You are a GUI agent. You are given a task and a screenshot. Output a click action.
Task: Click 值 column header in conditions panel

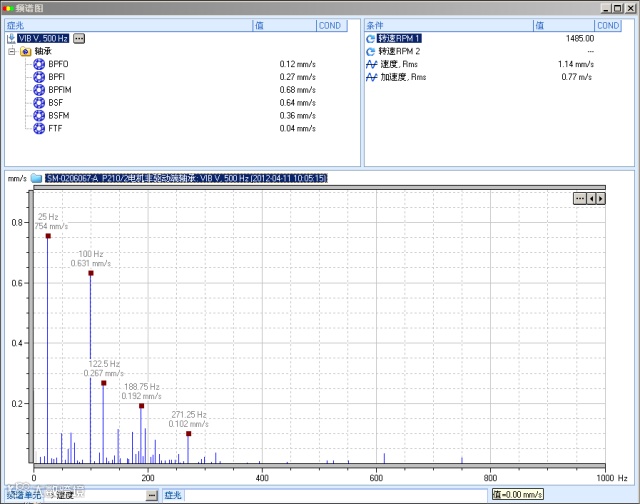click(x=564, y=26)
